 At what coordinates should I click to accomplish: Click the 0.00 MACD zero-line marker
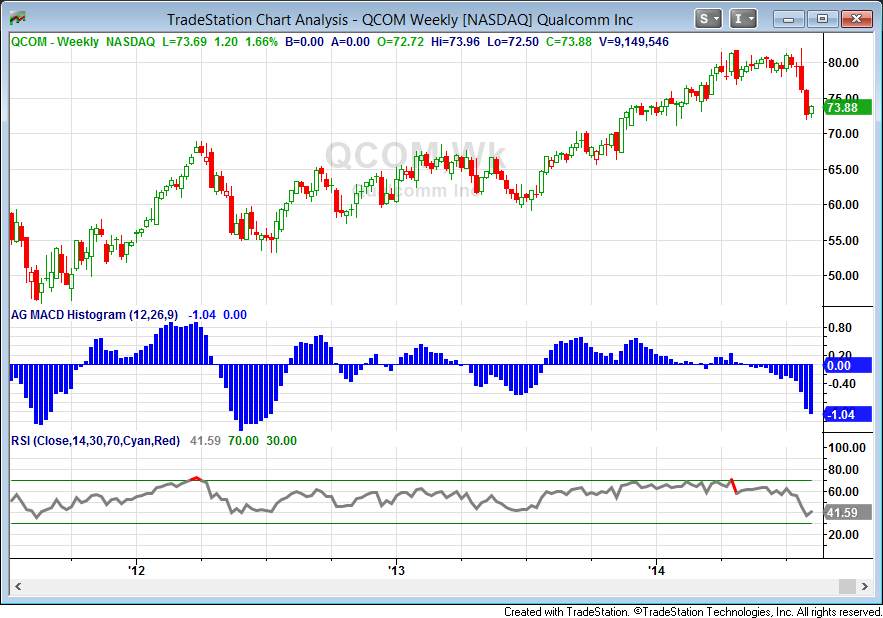point(848,366)
